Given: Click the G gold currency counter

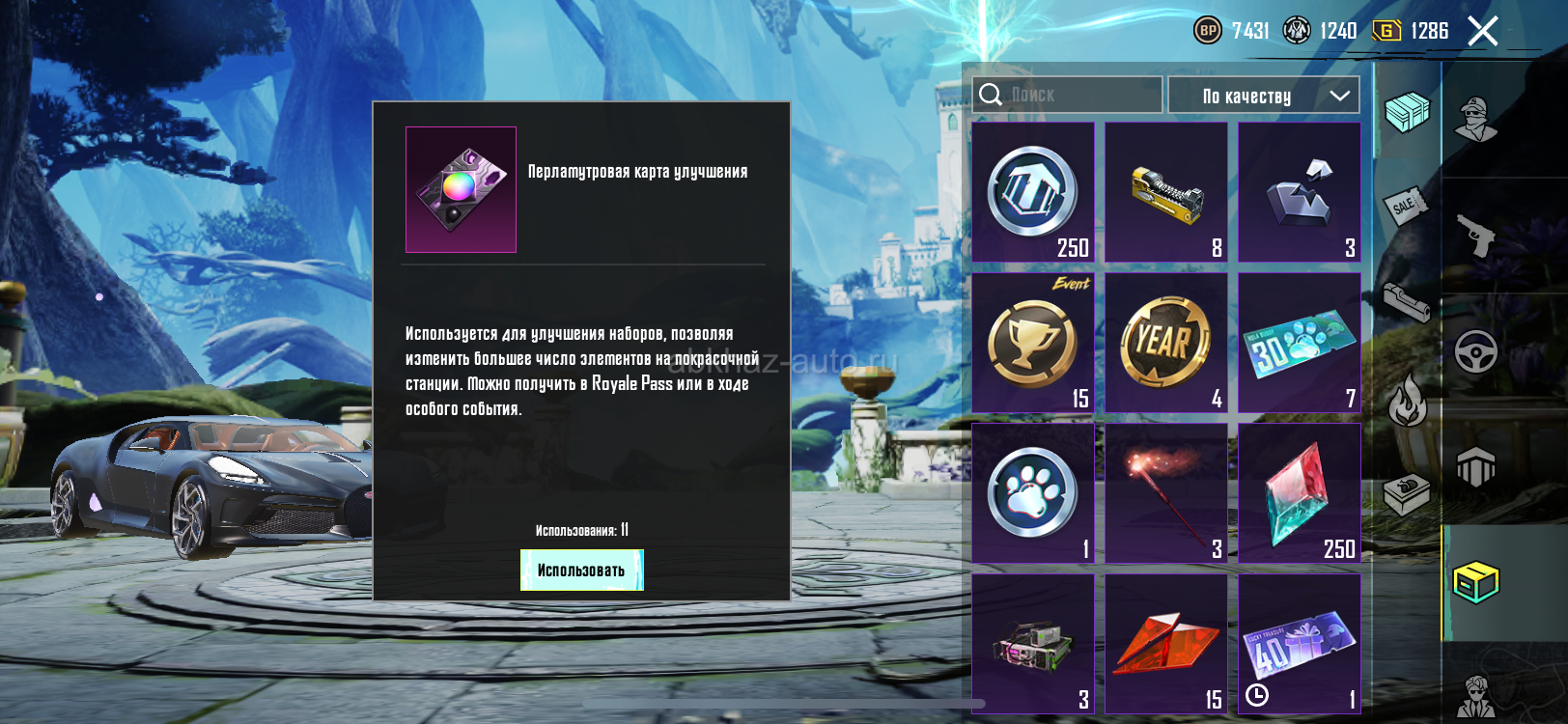Looking at the screenshot, I should (x=1411, y=31).
